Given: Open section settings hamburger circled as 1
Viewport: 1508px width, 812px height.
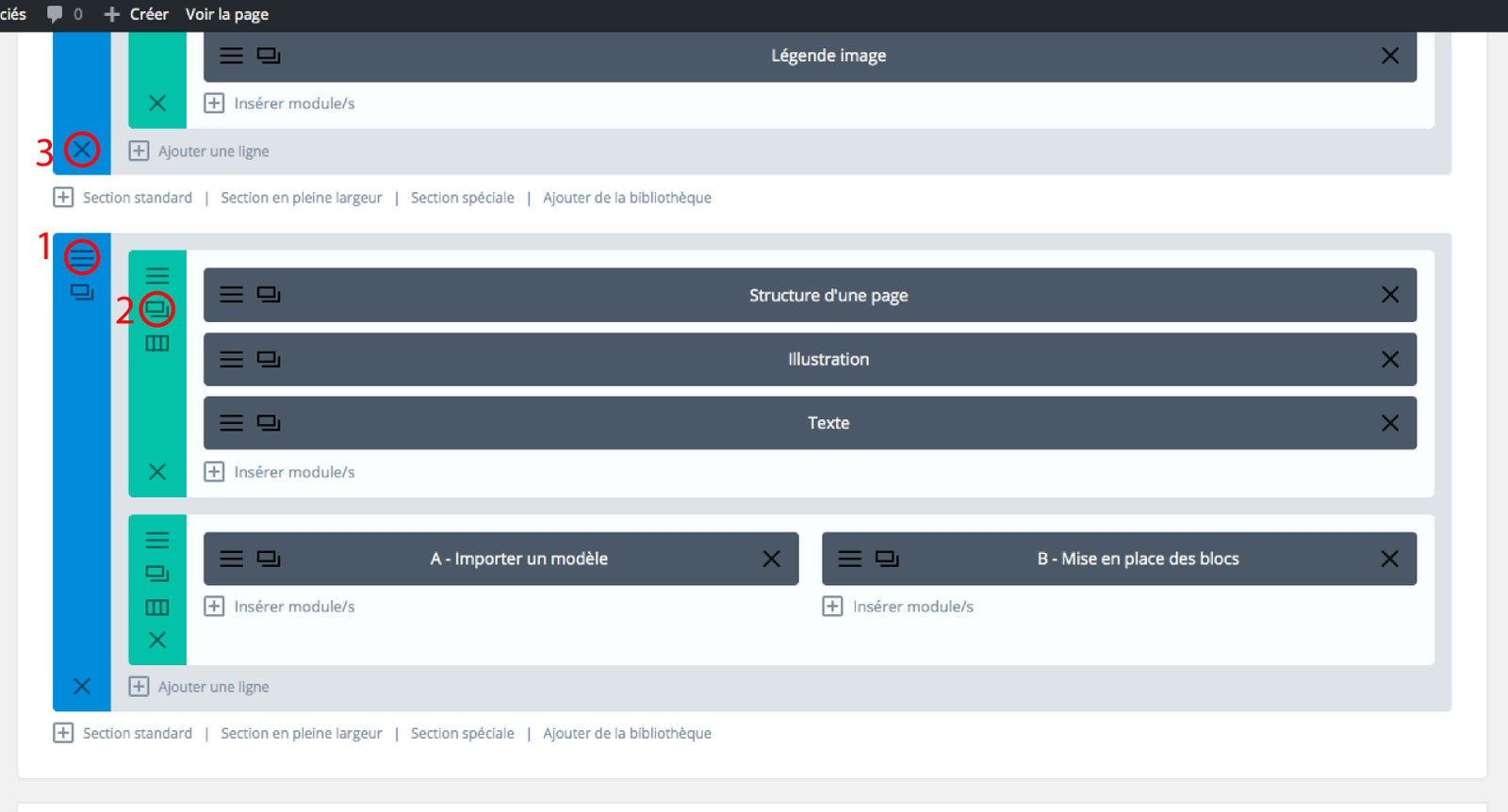Looking at the screenshot, I should (82, 256).
